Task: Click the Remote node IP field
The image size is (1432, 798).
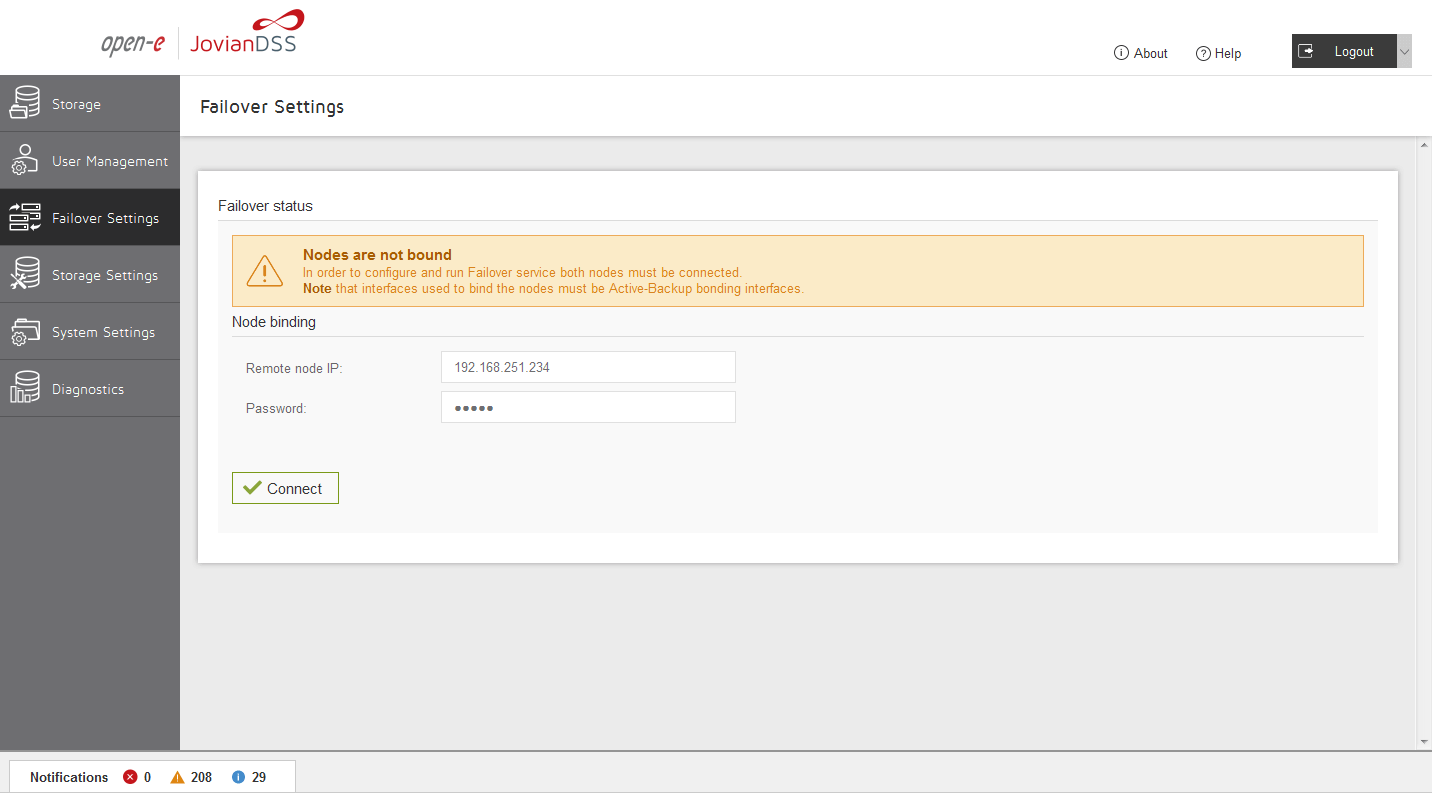Action: coord(588,367)
